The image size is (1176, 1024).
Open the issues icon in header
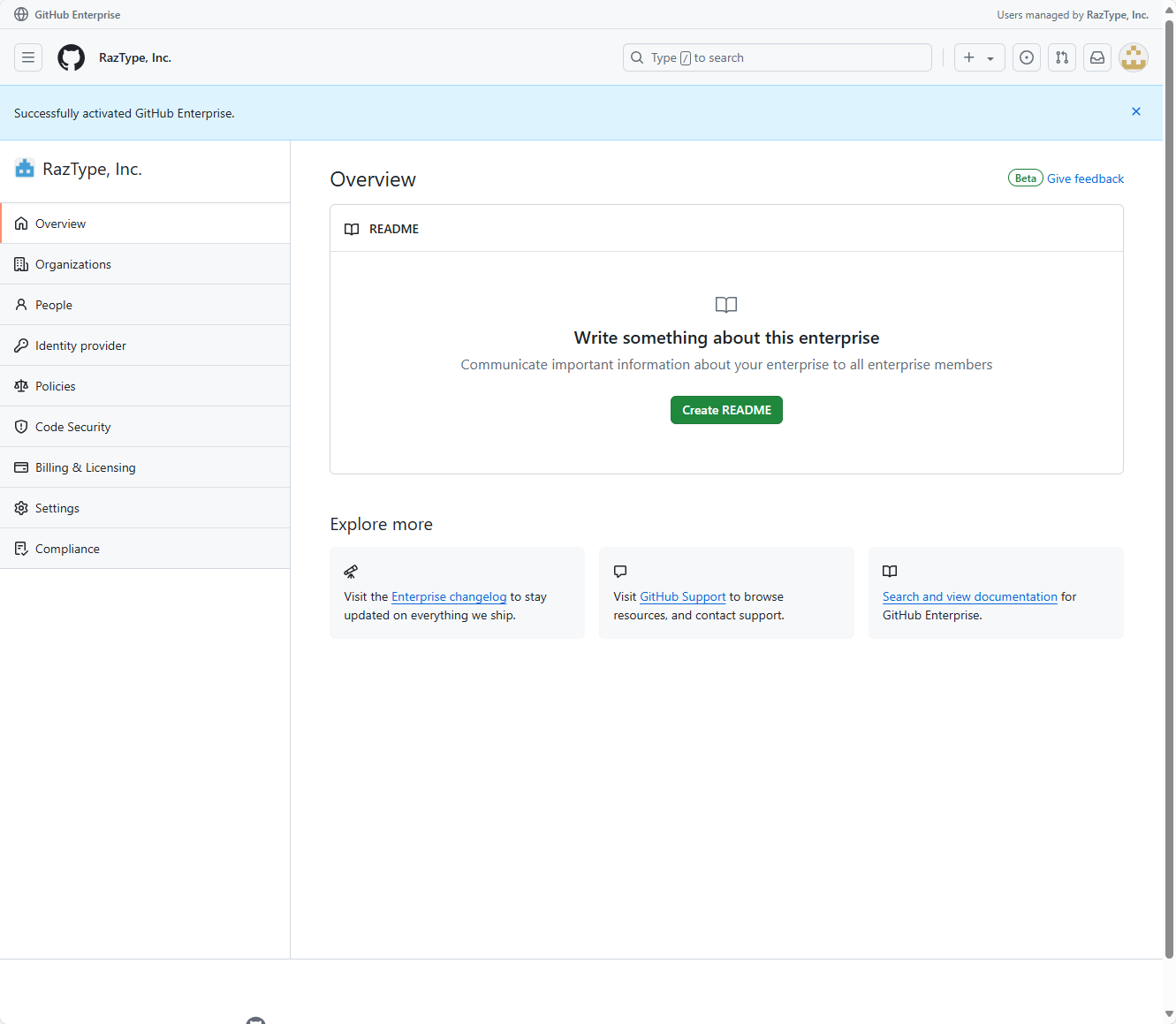pos(1026,57)
